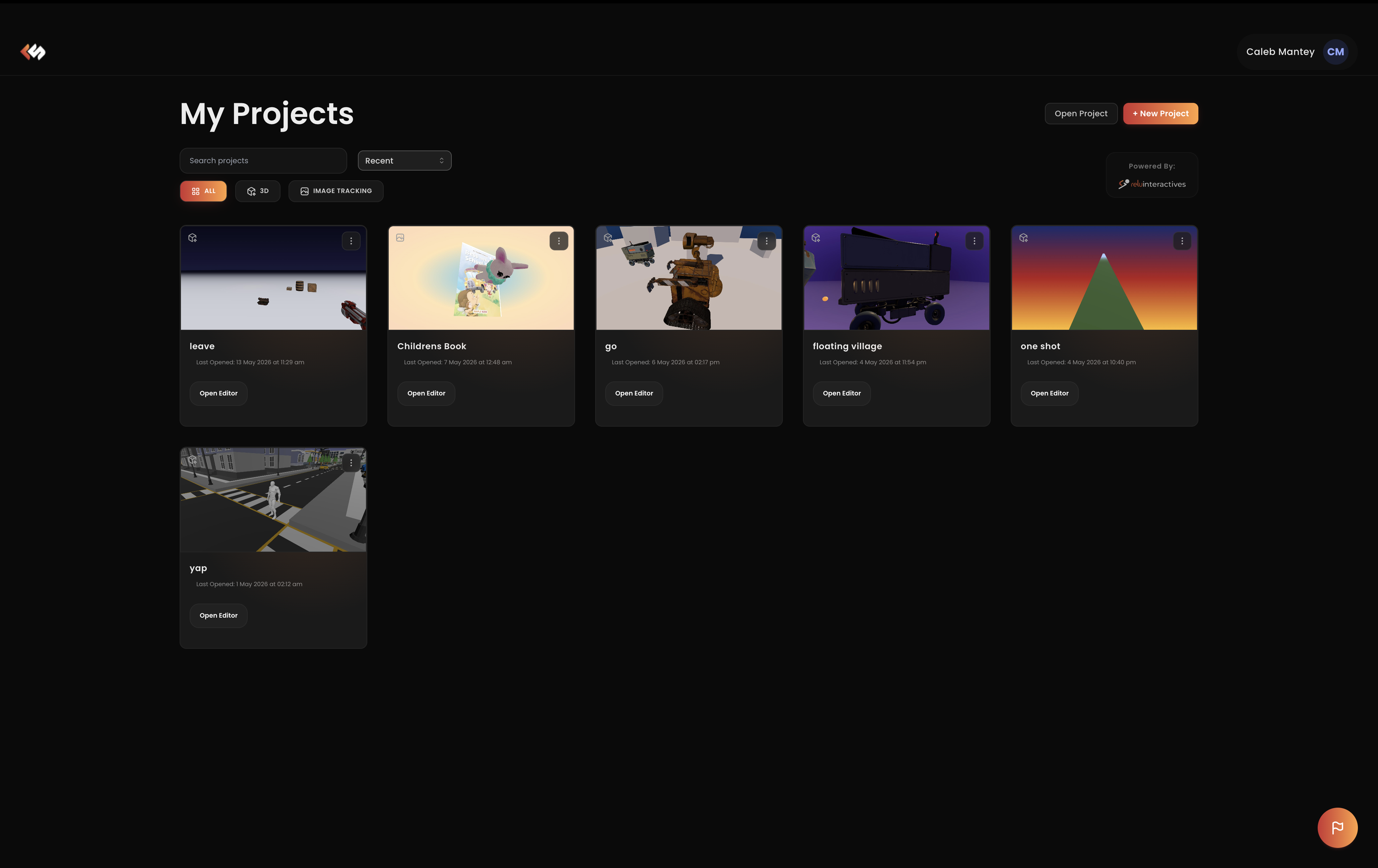Click 'Last Opened: 6 May 2026 at 02:17 pm'
Screen dimensions: 1378x868
(x=666, y=362)
